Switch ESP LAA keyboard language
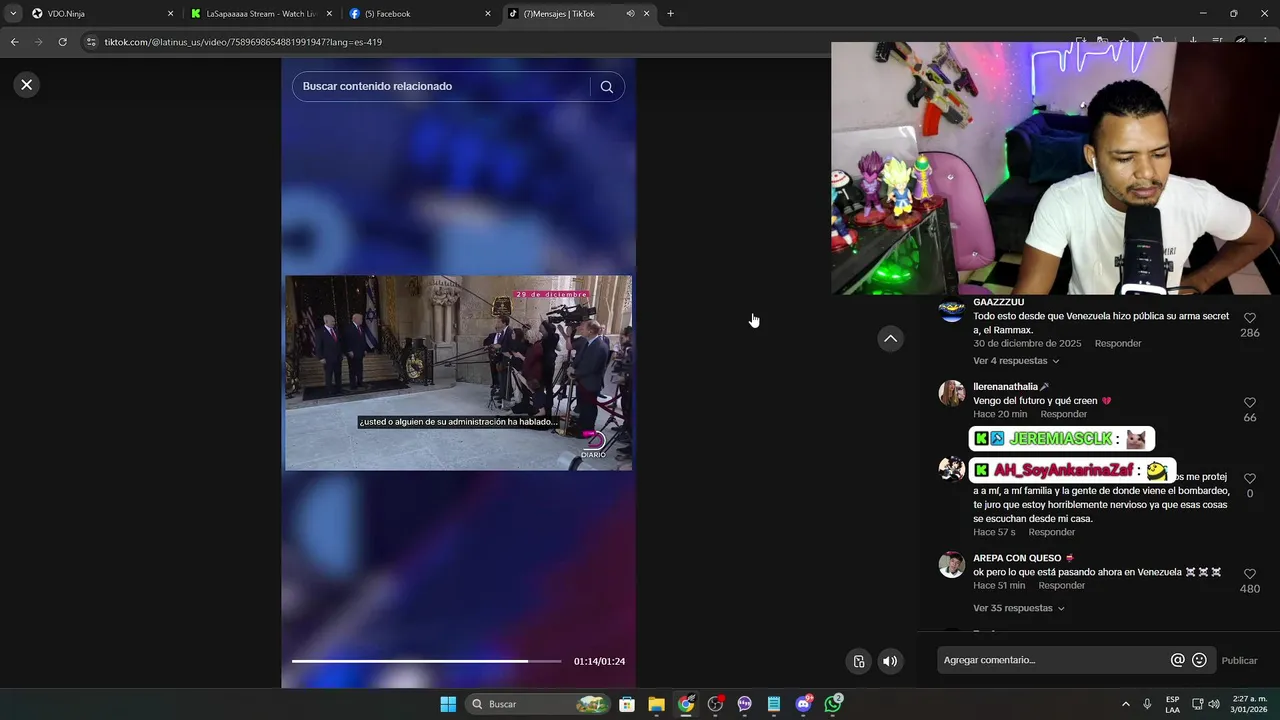1280x720 pixels. 1172,704
